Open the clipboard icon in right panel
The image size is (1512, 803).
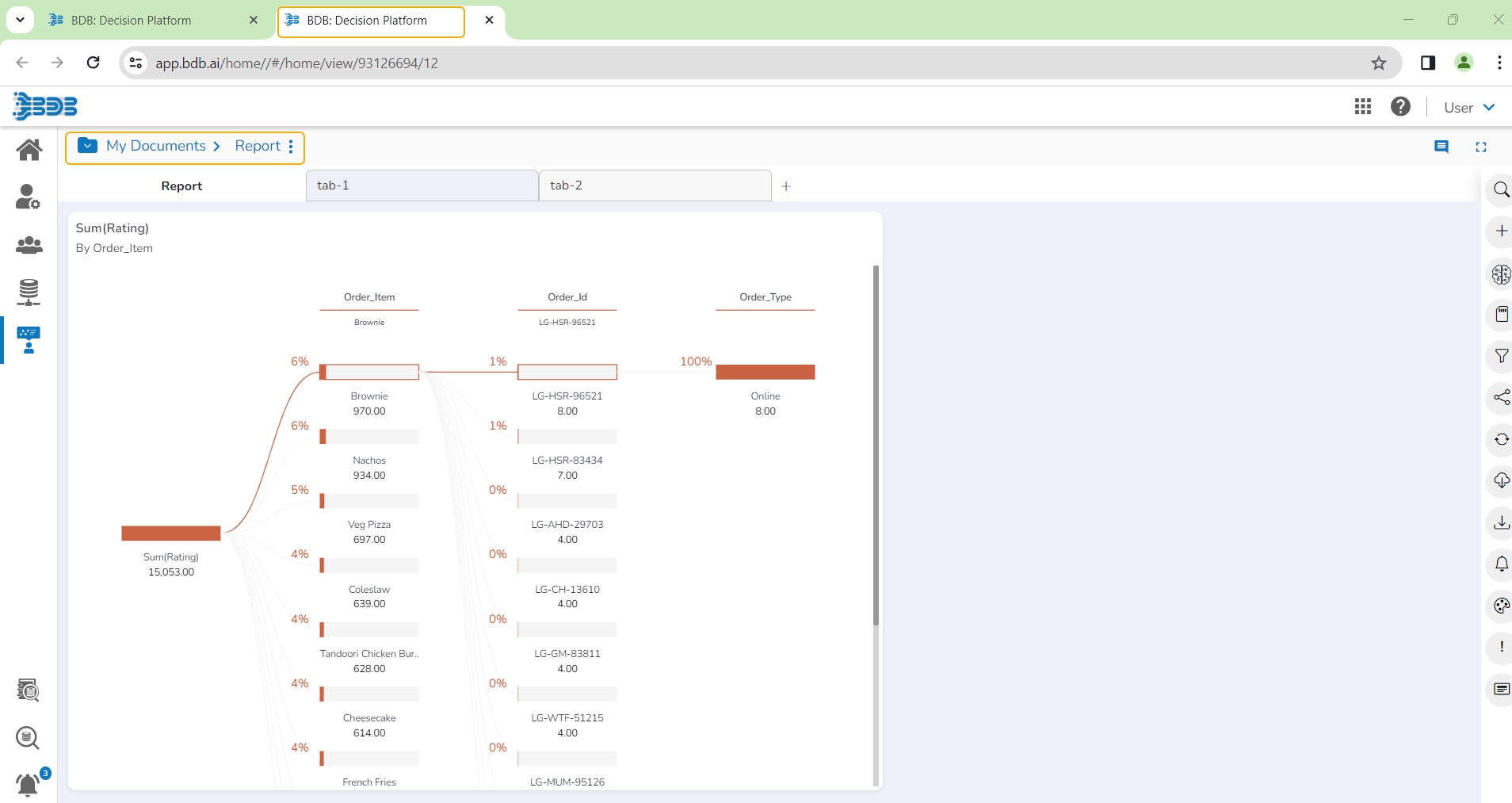pyautogui.click(x=1501, y=315)
